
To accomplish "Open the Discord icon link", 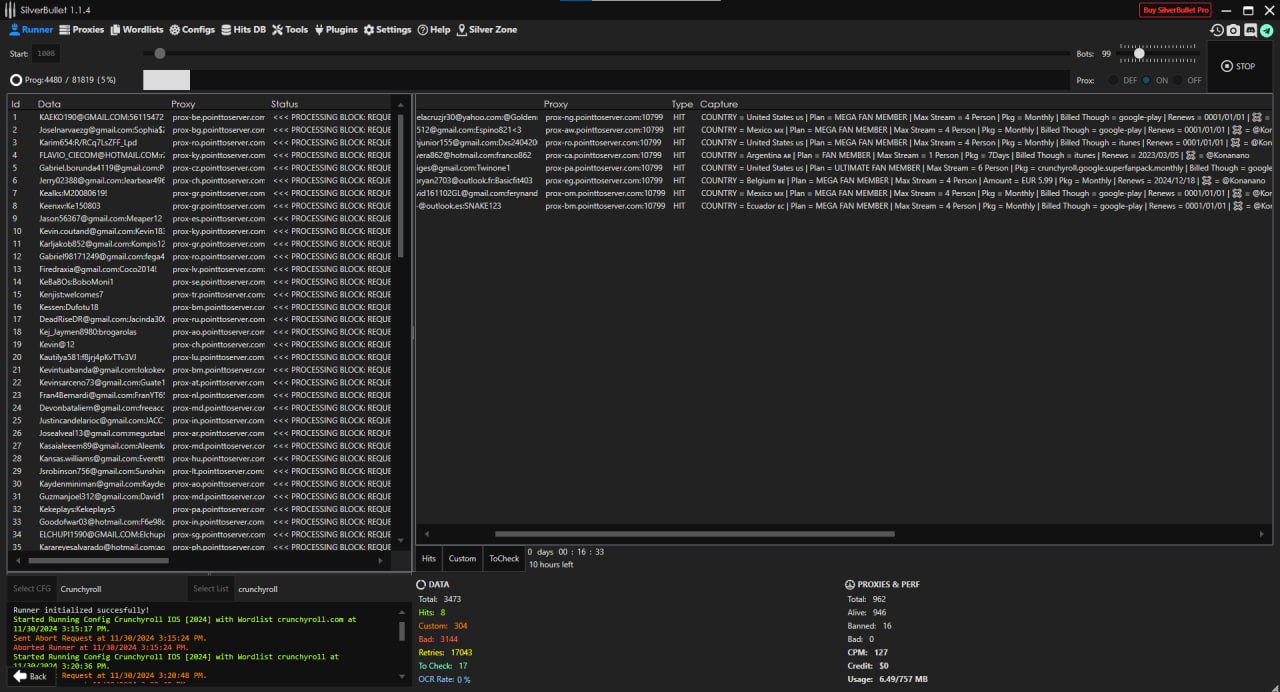I will (x=1250, y=30).
